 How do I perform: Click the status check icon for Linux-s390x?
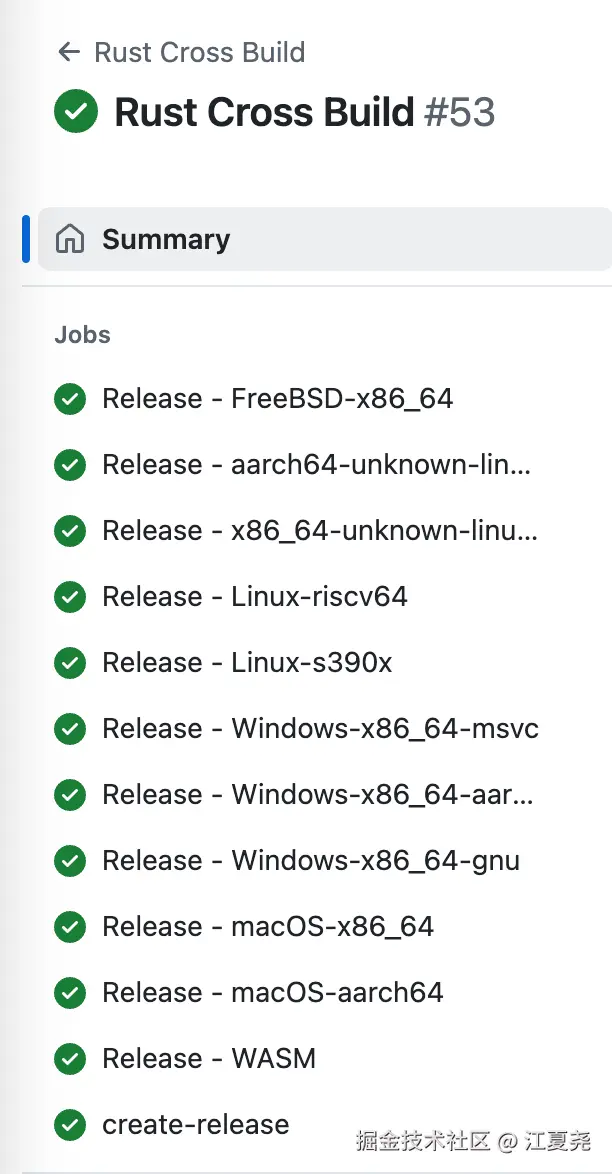(x=70, y=663)
